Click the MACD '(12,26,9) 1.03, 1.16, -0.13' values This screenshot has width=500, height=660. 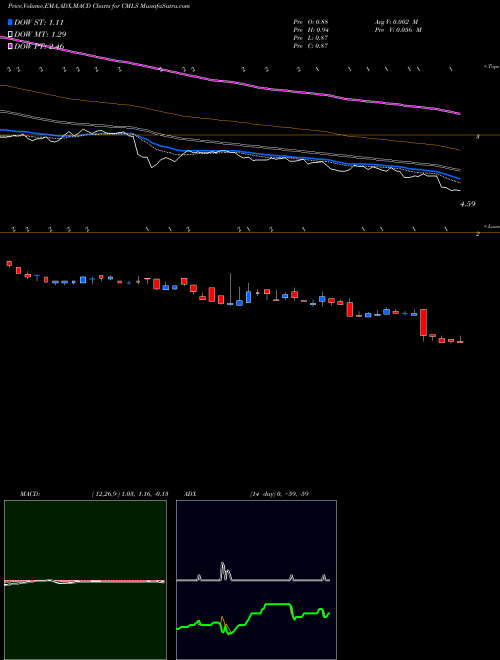(130, 494)
